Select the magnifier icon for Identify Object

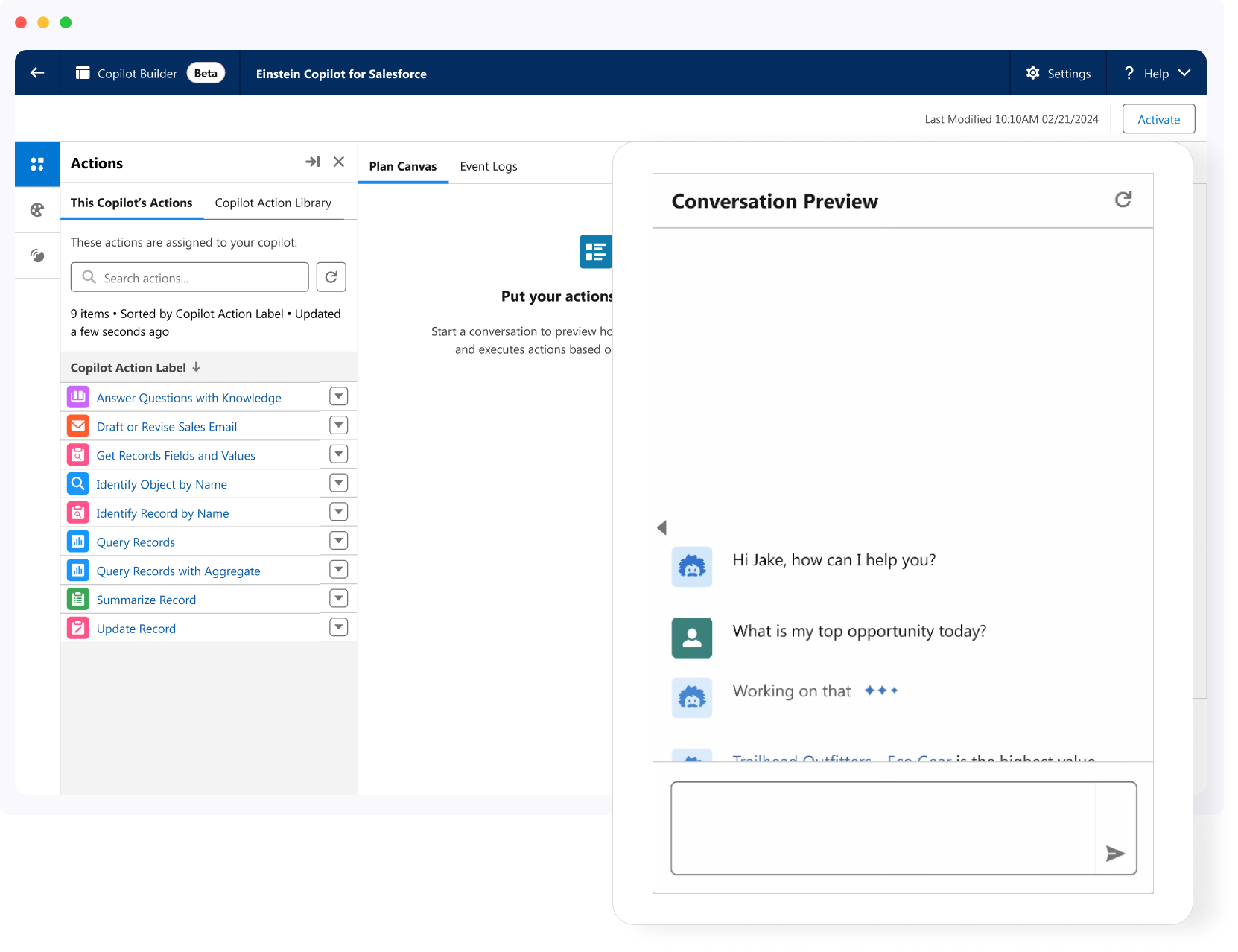[77, 483]
